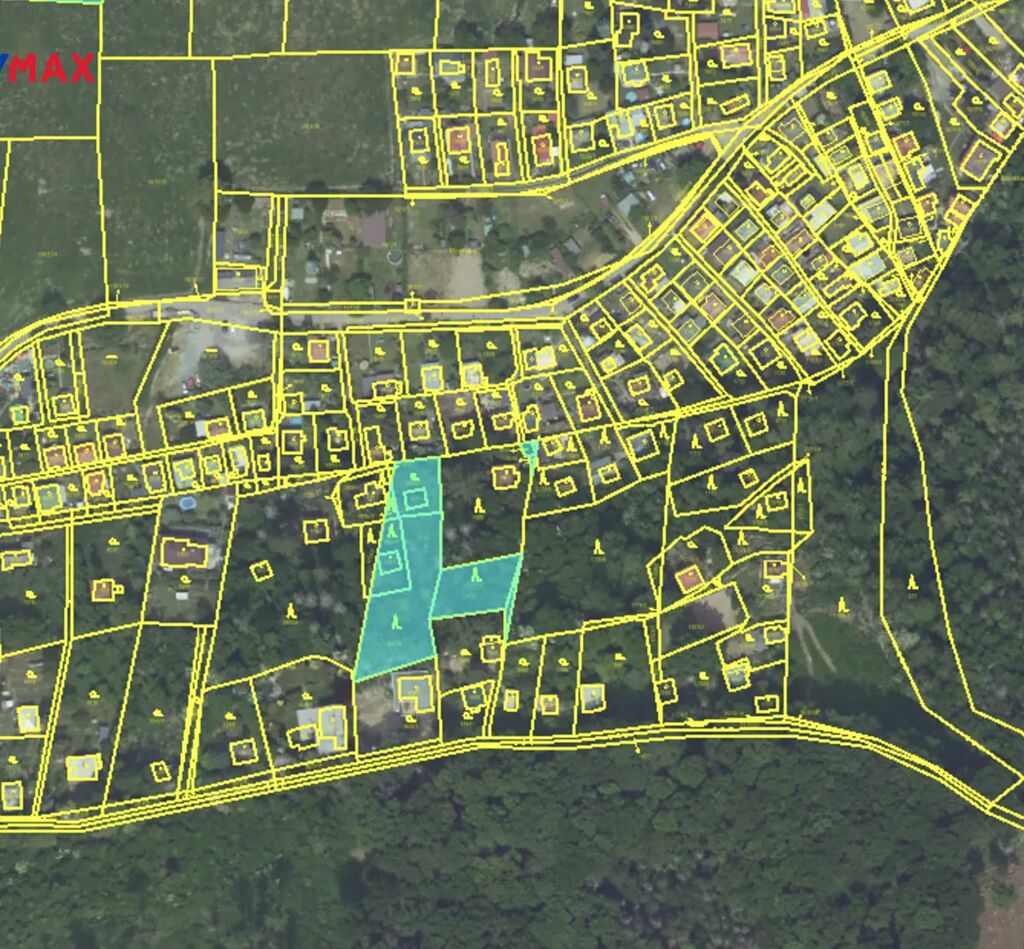Viewport: 1024px width, 949px height.
Task: Click the RE/MAX logo watermark
Action: (x=48, y=68)
